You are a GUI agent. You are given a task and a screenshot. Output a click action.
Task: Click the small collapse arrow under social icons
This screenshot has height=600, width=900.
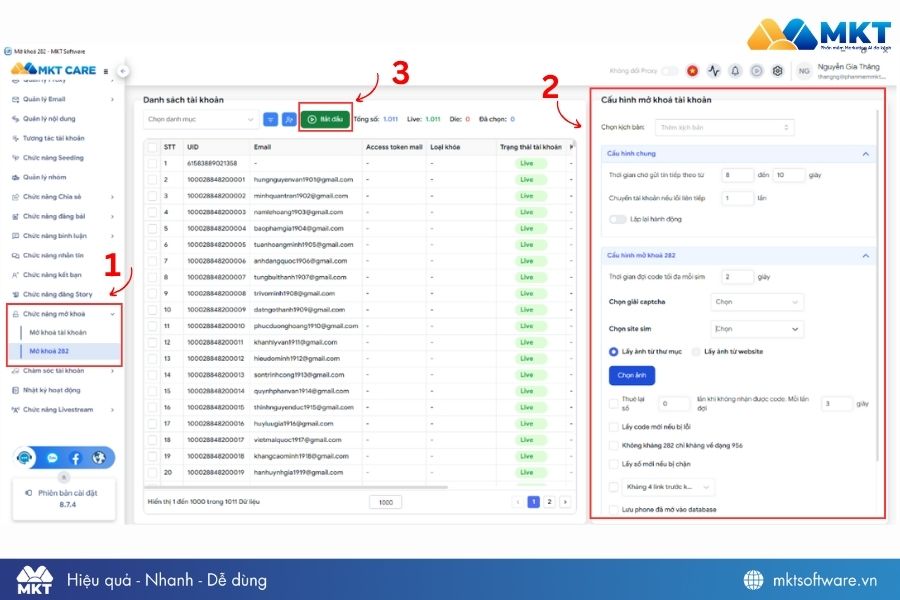64,477
